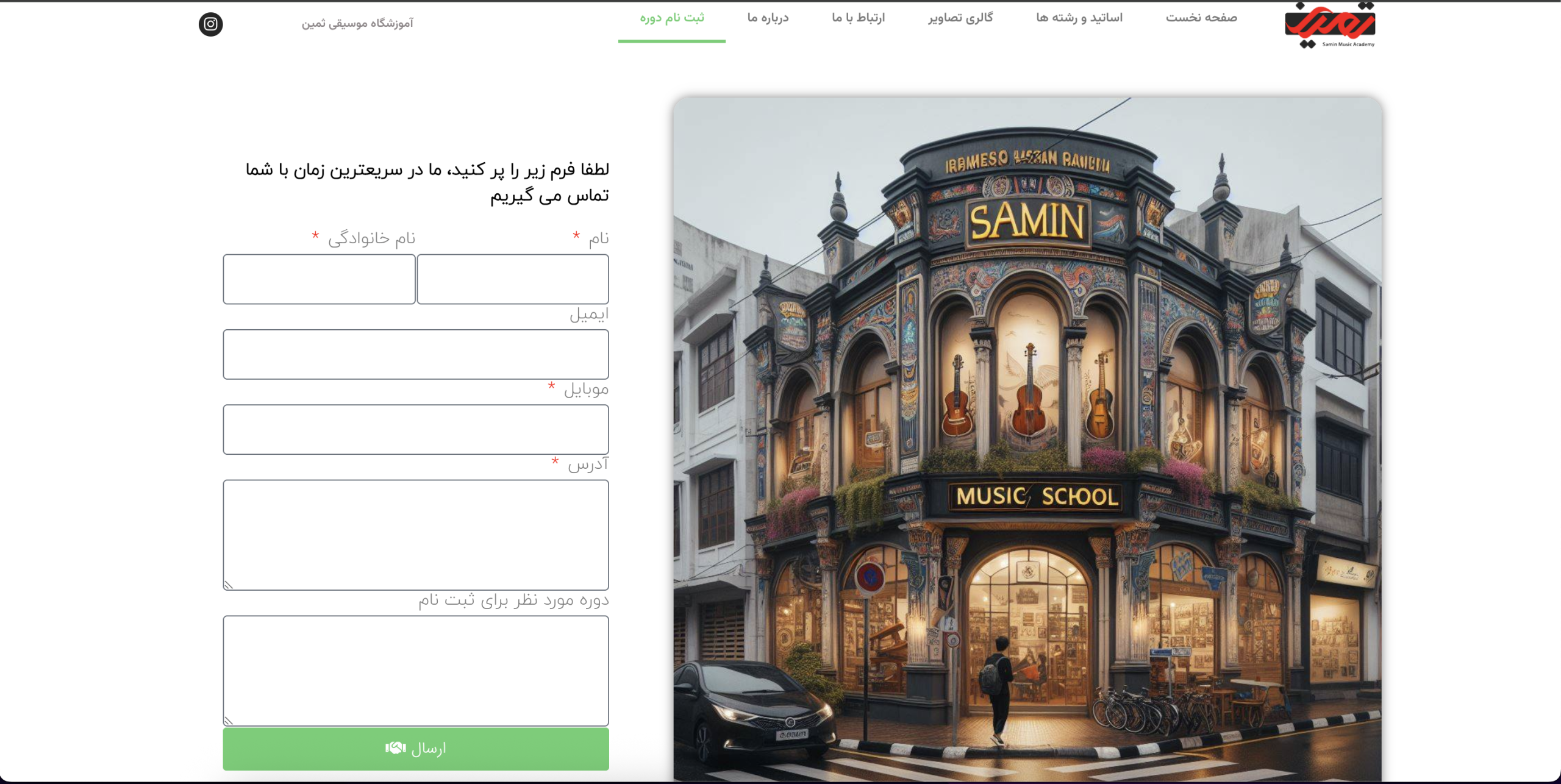Viewport: 1561px width, 784px height.
Task: Focus the نام خانوادگی last name field
Action: (319, 279)
